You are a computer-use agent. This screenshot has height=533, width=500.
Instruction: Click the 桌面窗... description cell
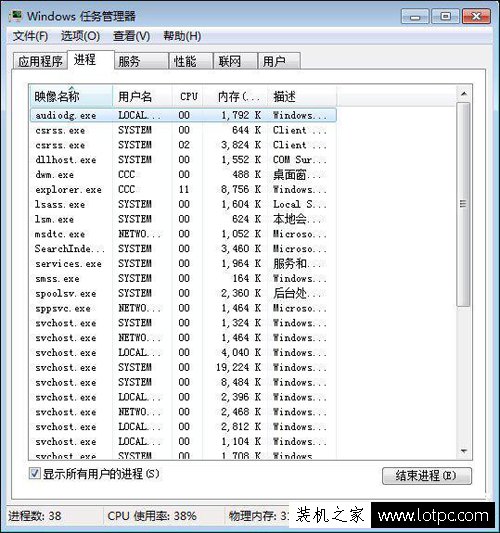click(x=297, y=175)
